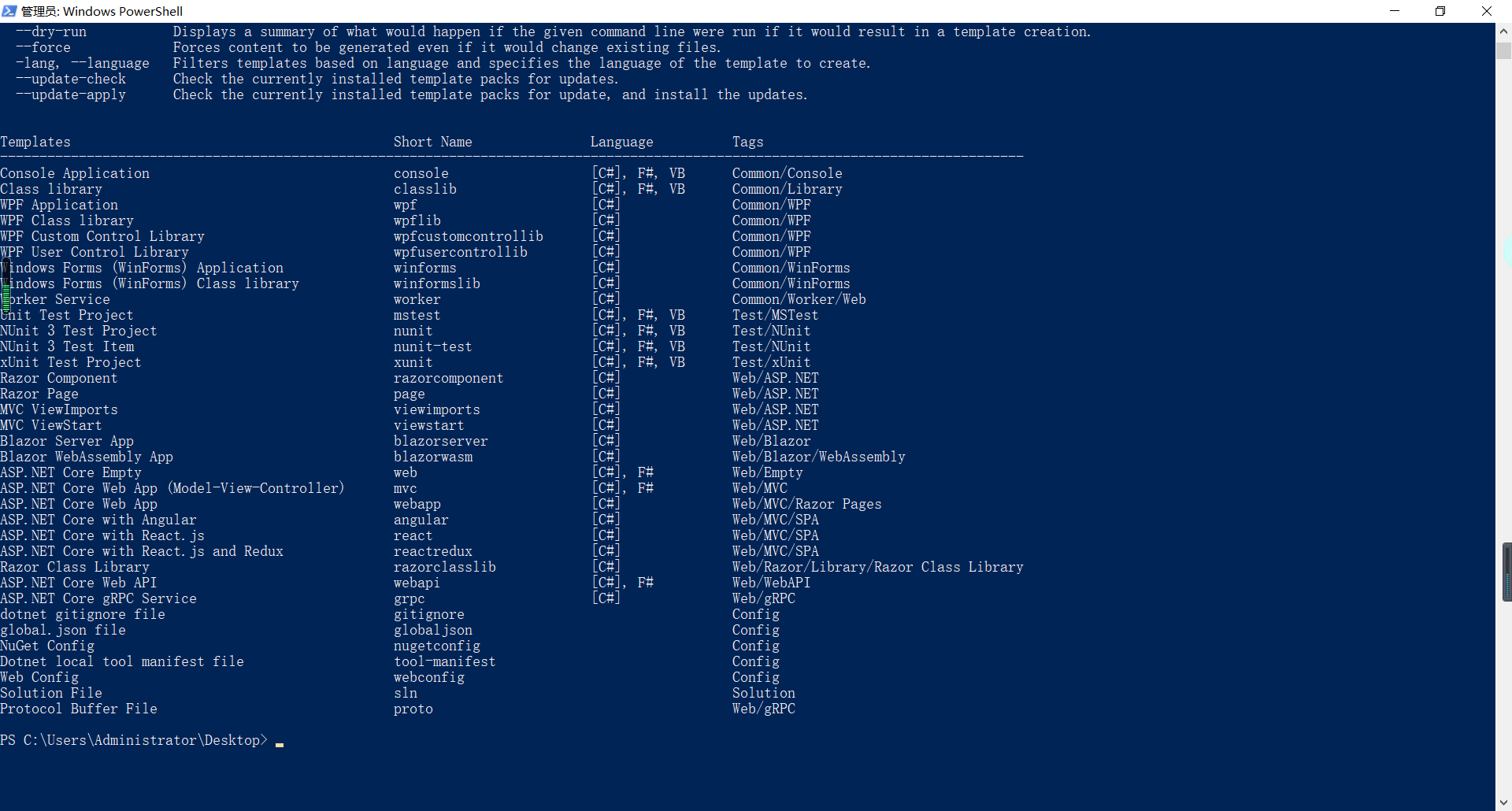Click the scrollbar up arrow
The width and height of the screenshot is (1512, 811).
1503,31
